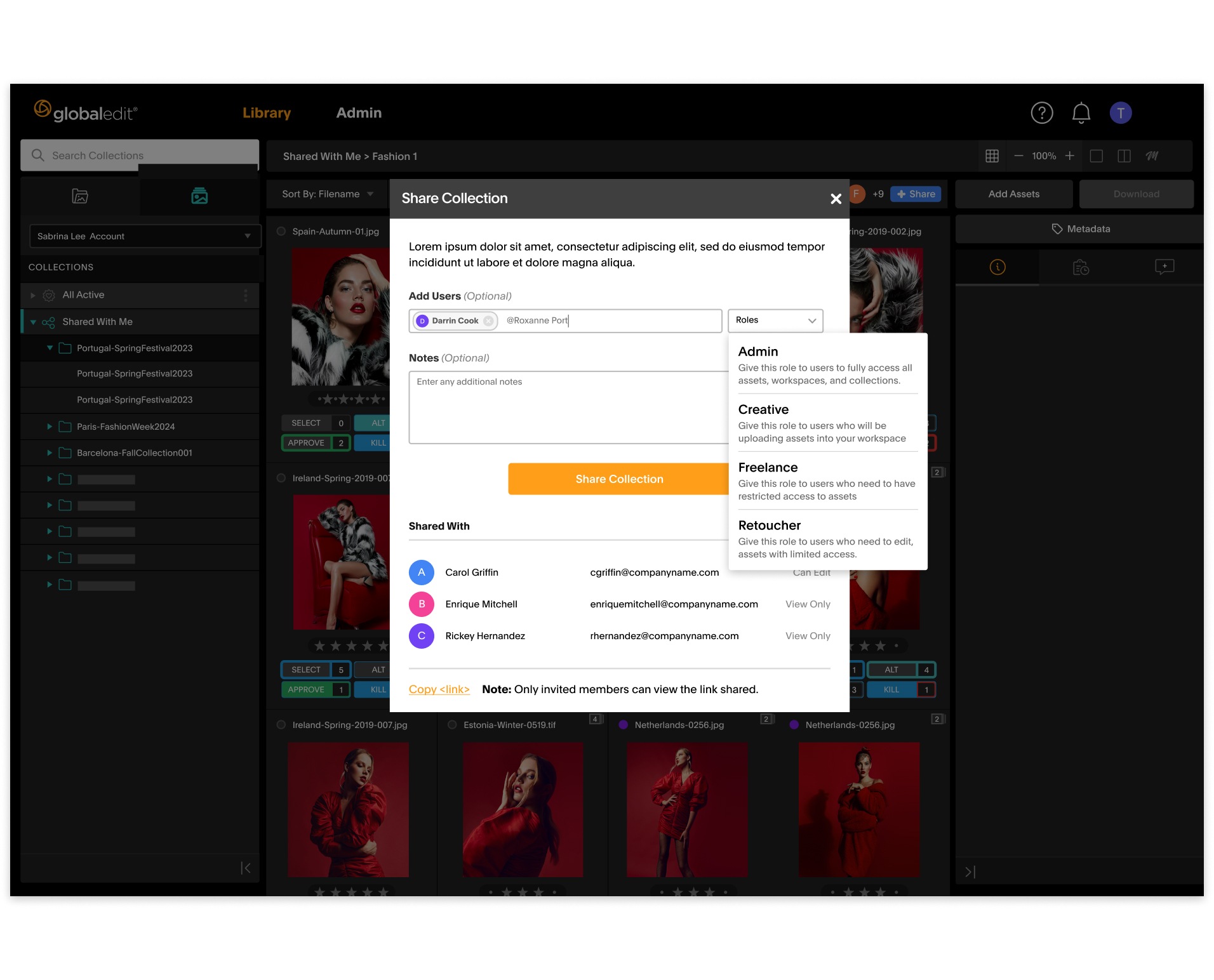The width and height of the screenshot is (1214, 980).
Task: Open All Active options three-dot menu
Action: click(x=246, y=295)
